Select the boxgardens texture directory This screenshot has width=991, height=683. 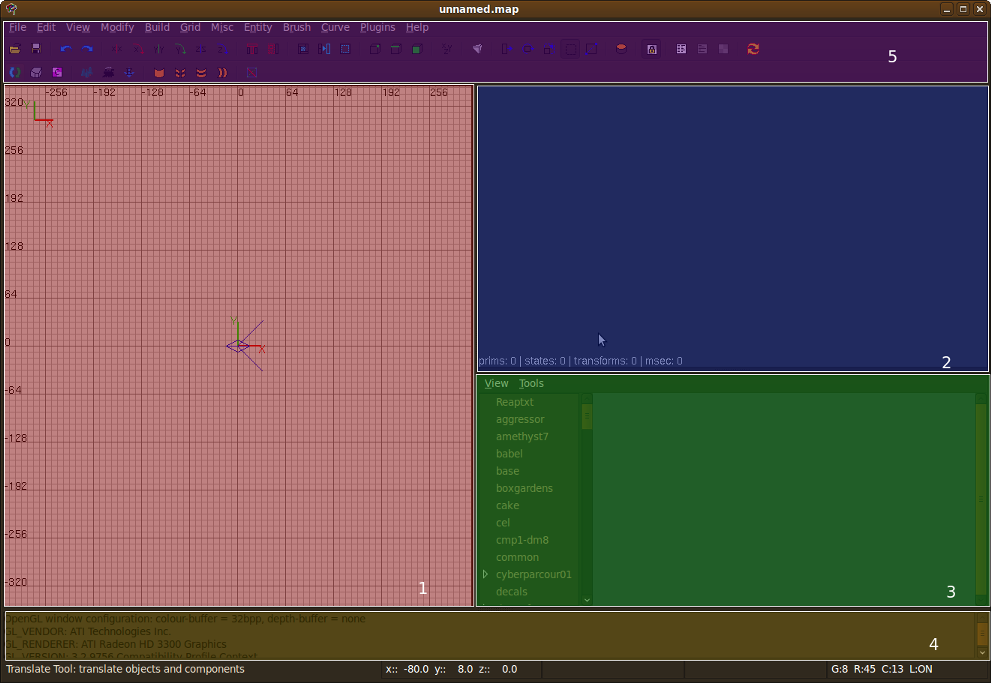[524, 489]
